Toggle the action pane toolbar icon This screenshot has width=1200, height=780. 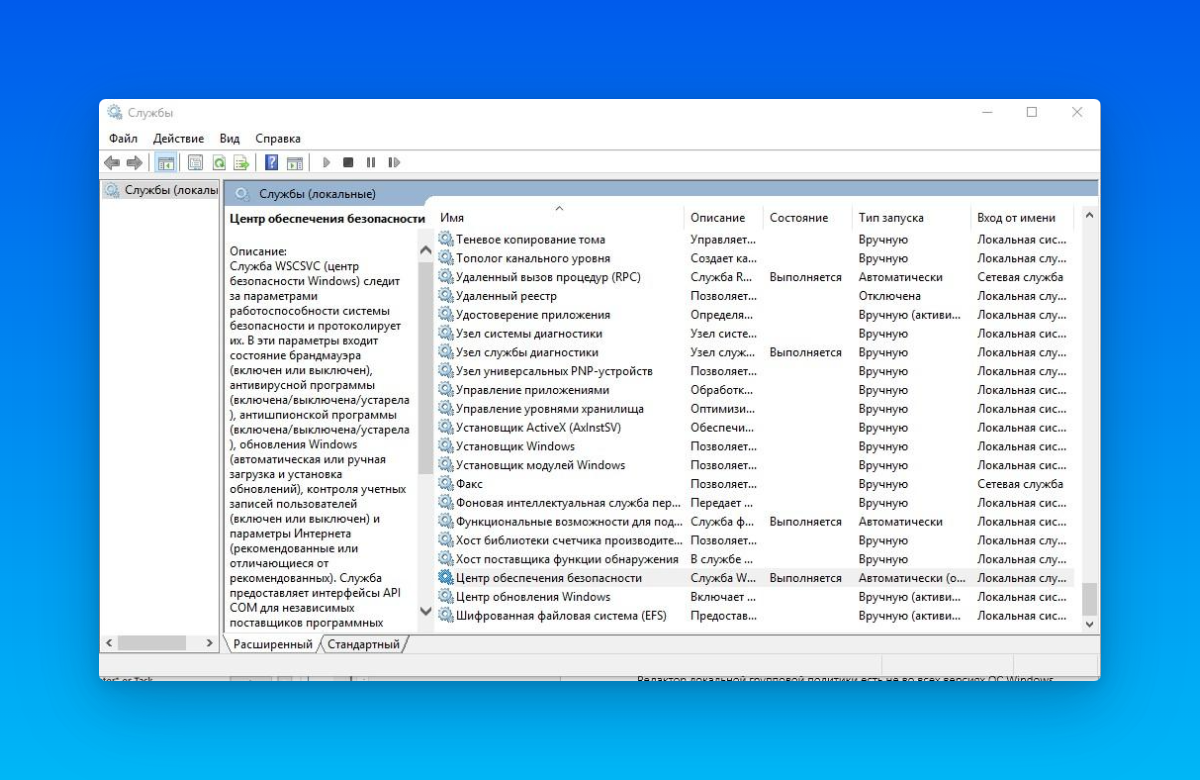pos(294,162)
